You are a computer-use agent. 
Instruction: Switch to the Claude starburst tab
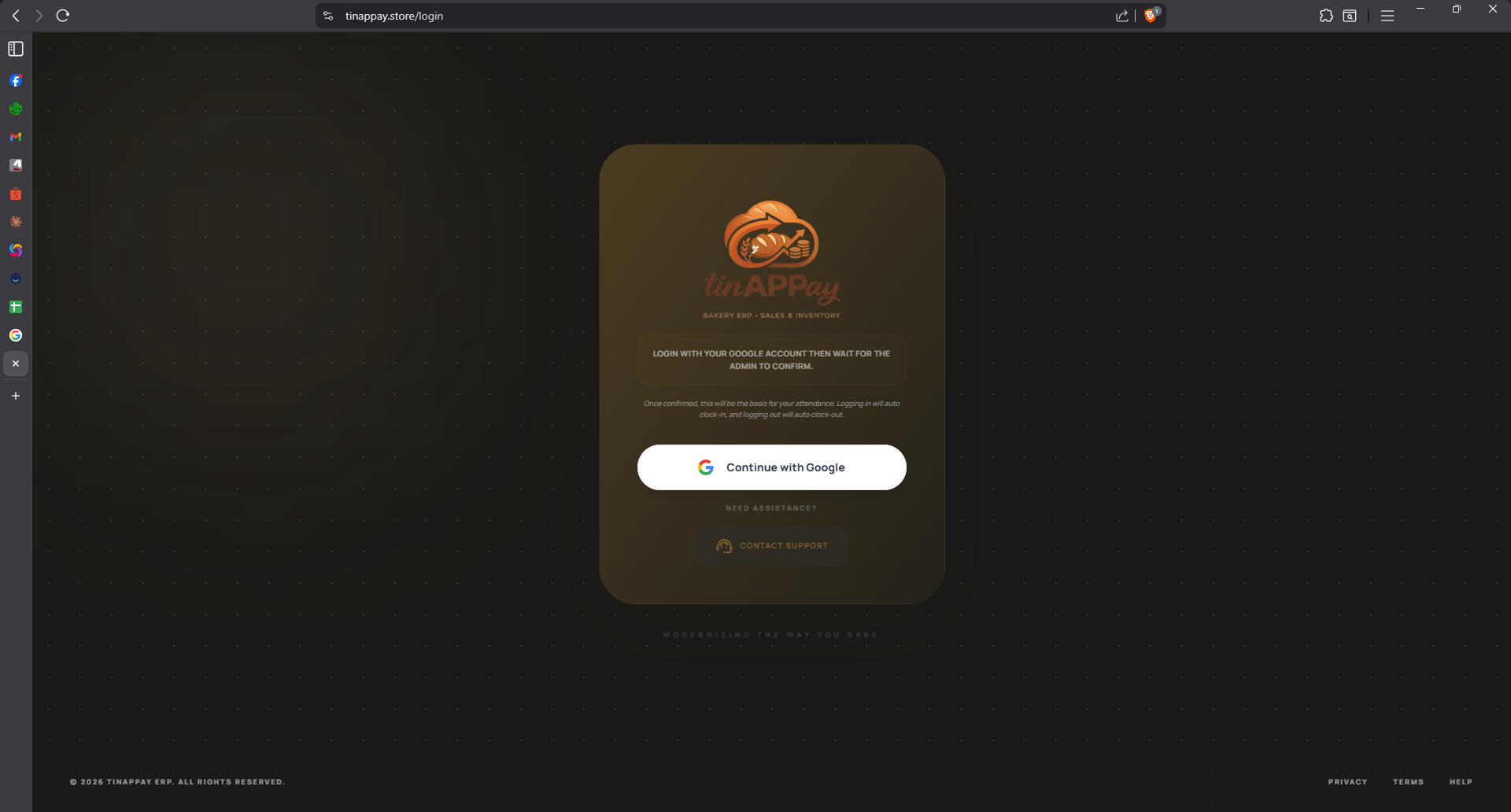[16, 222]
